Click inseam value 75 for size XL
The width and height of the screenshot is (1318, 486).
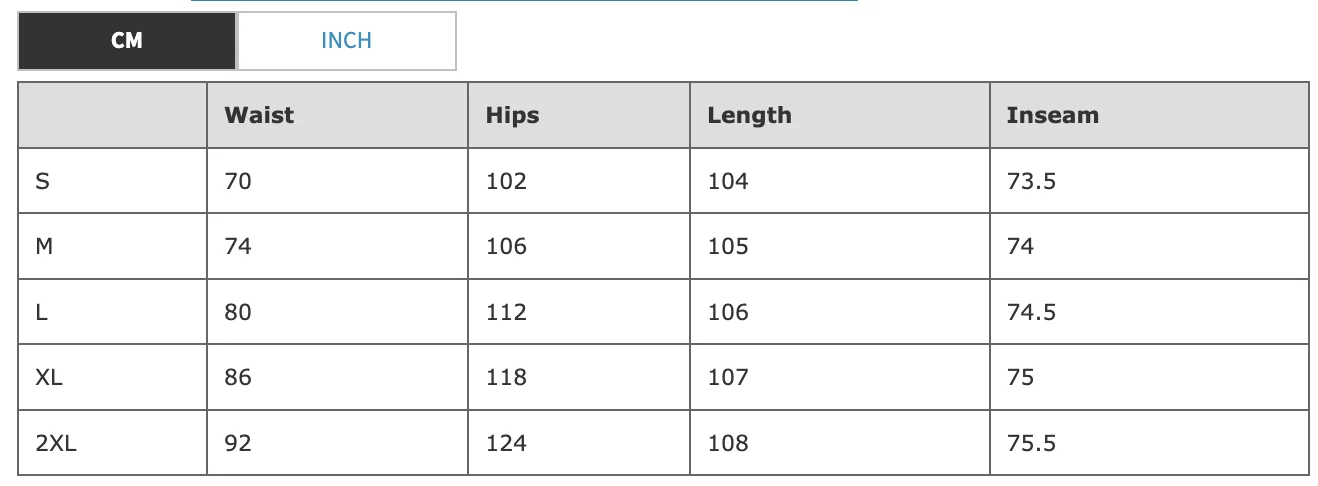coord(1020,377)
